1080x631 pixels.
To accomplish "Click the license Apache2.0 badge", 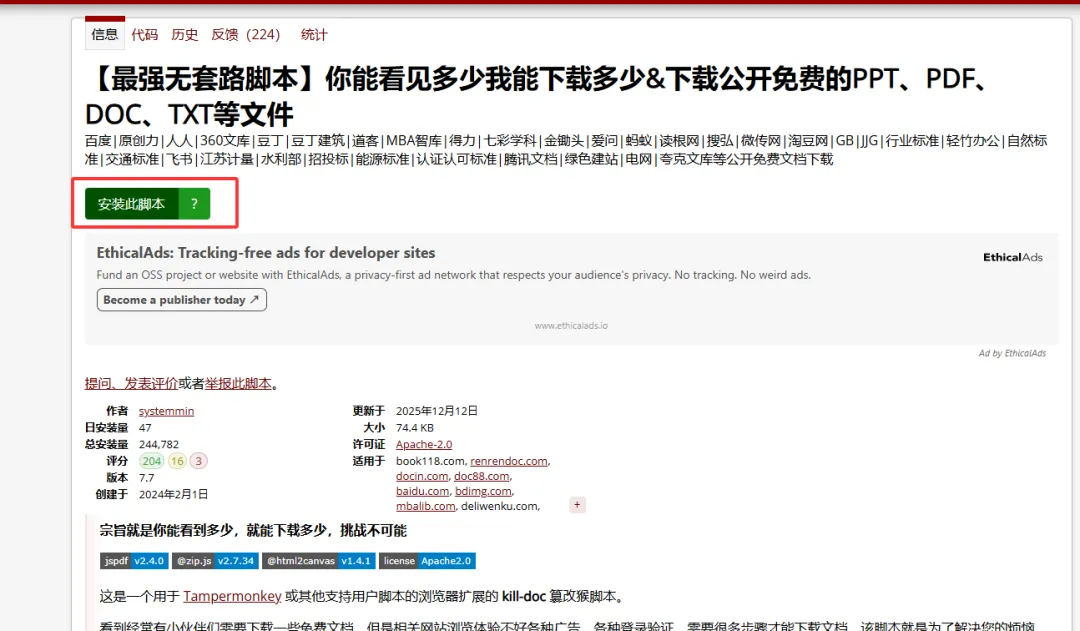I will 427,561.
